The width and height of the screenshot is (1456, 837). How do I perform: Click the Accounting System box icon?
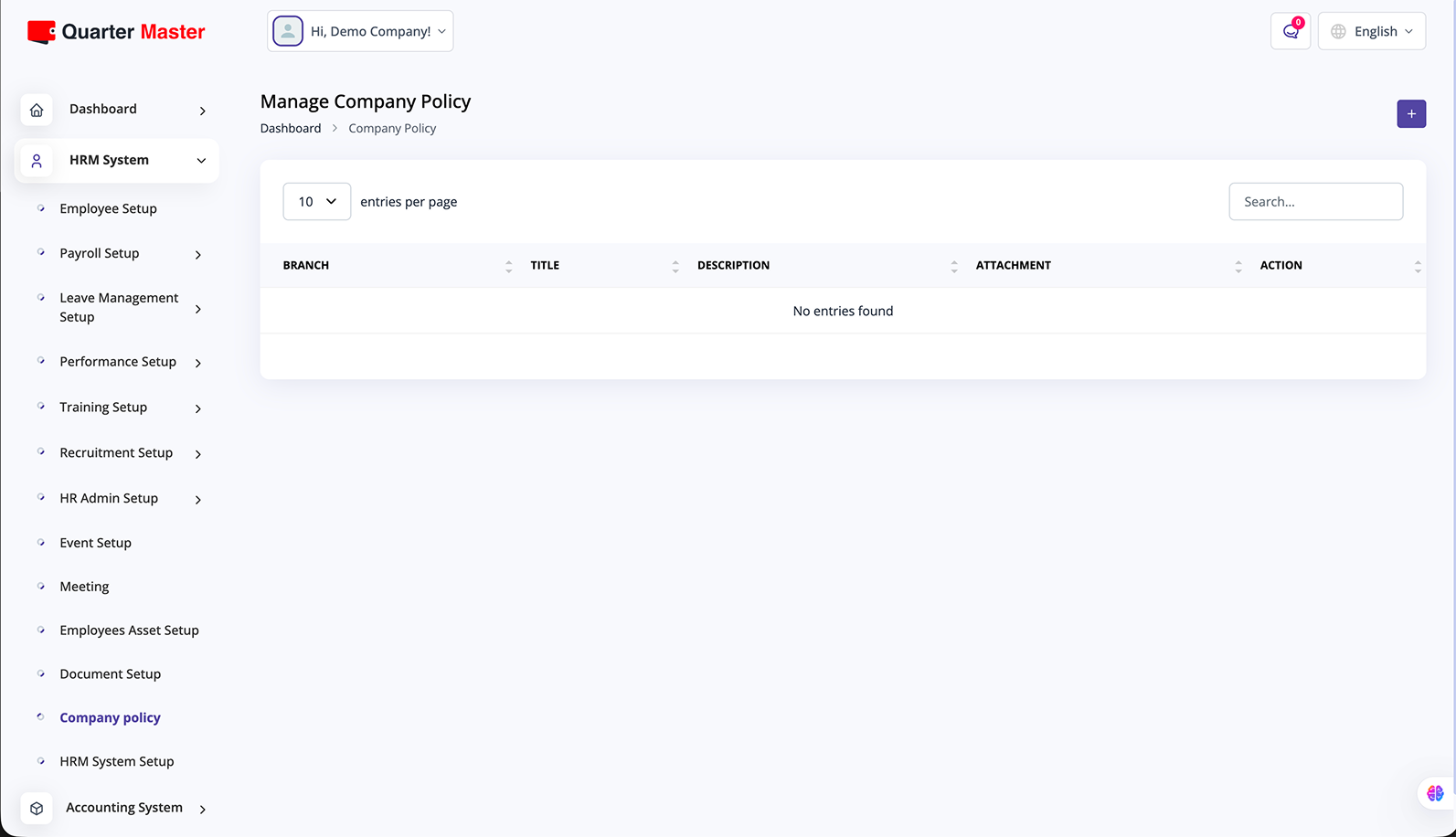(37, 809)
